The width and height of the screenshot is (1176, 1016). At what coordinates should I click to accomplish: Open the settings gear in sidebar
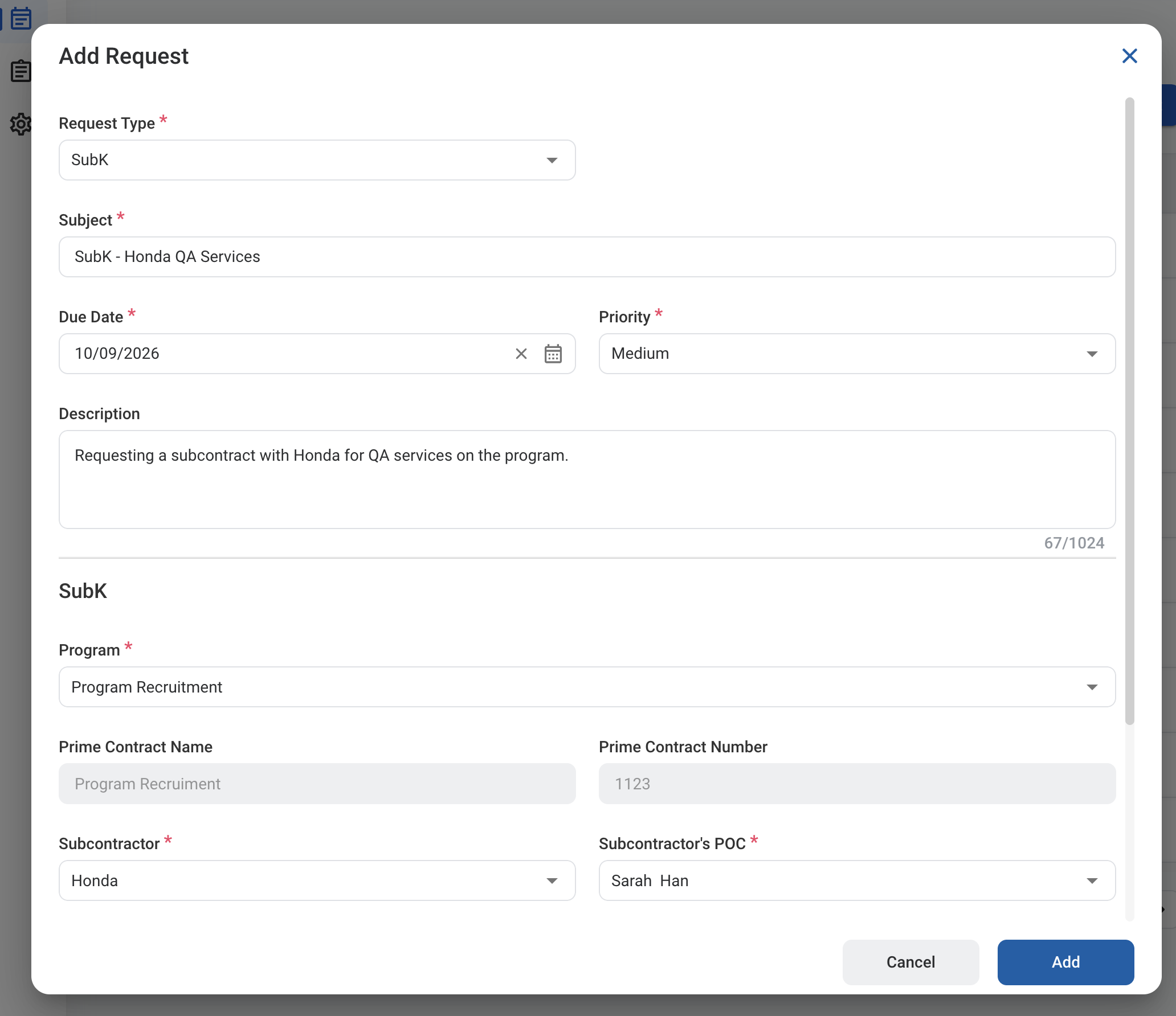point(21,124)
